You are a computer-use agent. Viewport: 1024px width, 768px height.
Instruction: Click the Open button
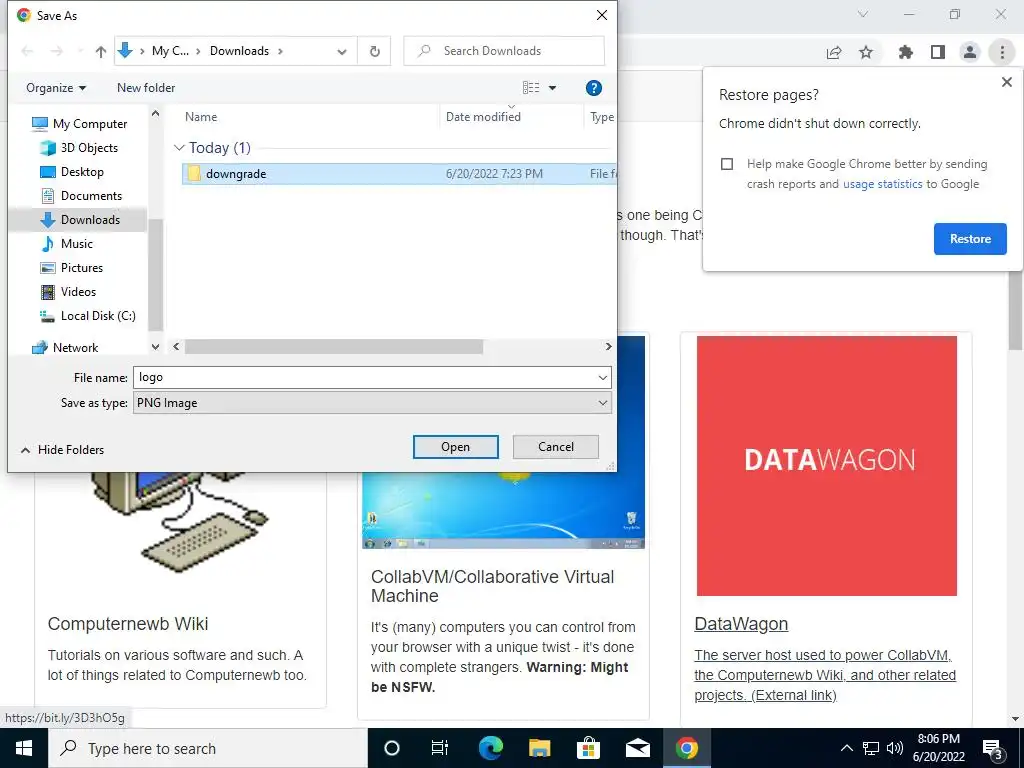pos(455,447)
